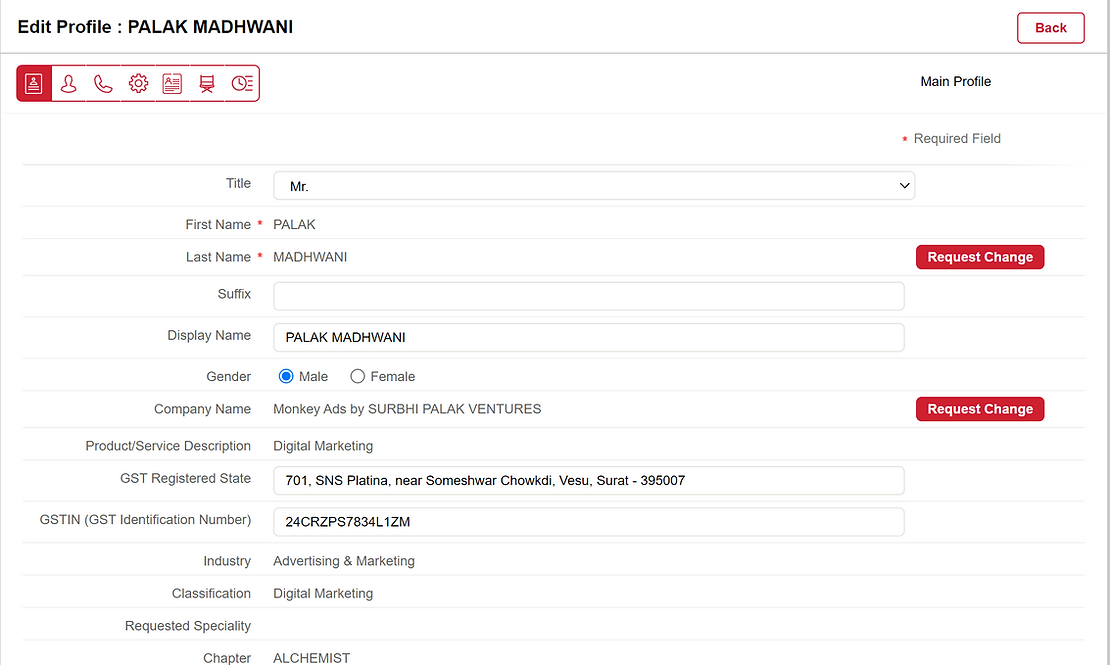This screenshot has height=665, width=1110.
Task: Click into the Suffix text field
Action: point(588,296)
